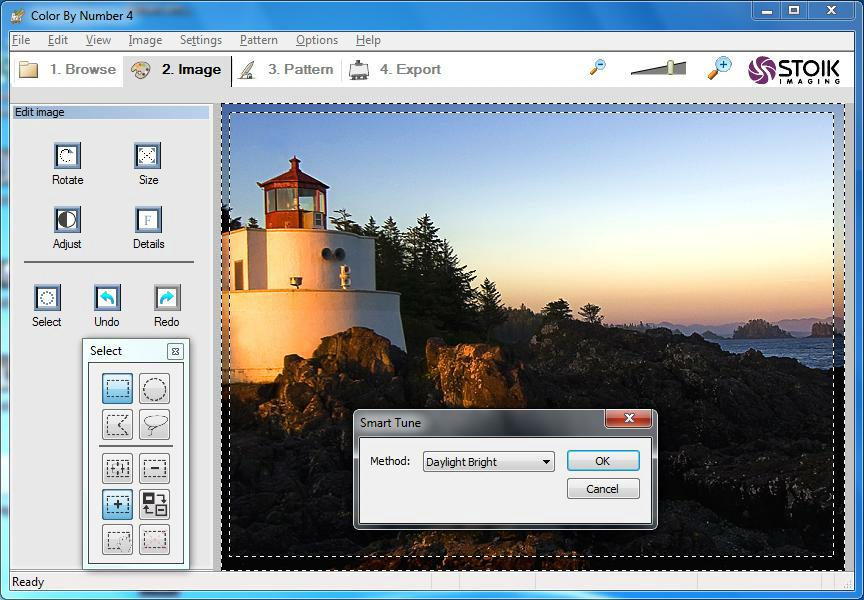Open the Settings menu
This screenshot has height=600, width=864.
200,40
